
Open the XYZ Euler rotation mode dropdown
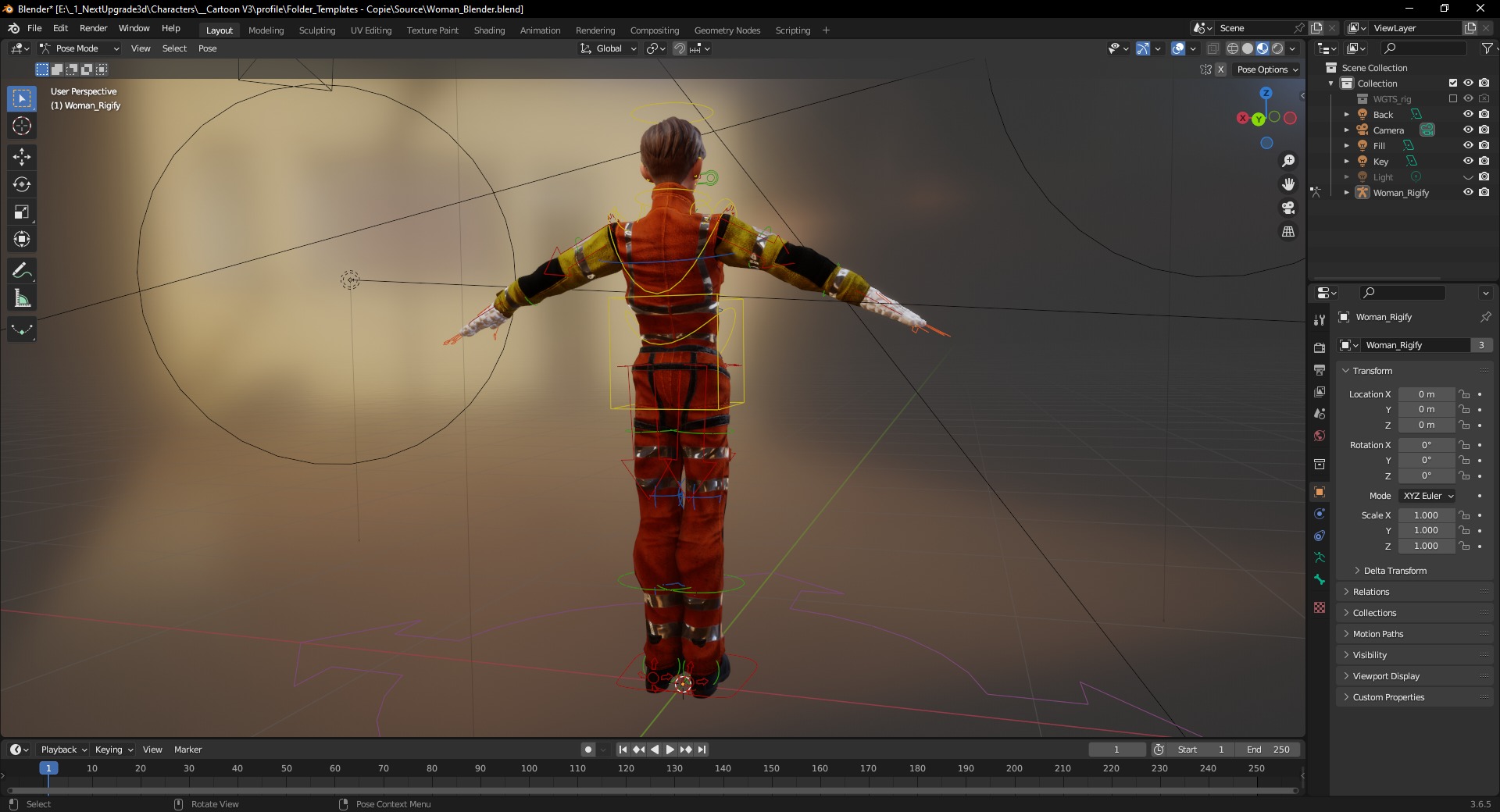(x=1428, y=496)
